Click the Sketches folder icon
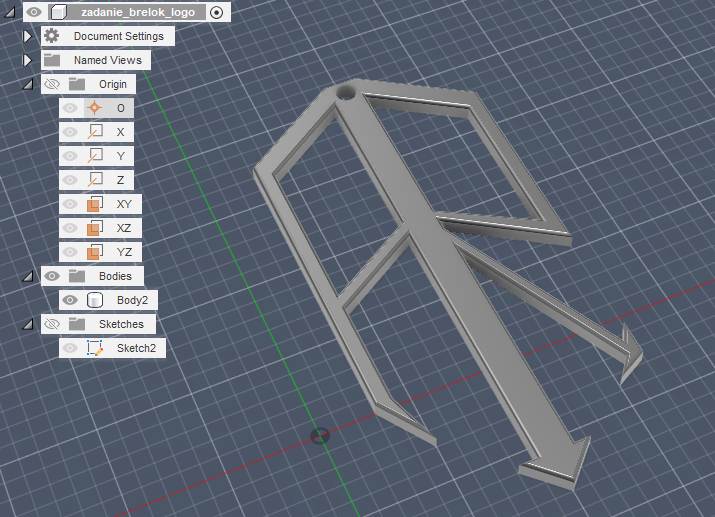 (77, 324)
